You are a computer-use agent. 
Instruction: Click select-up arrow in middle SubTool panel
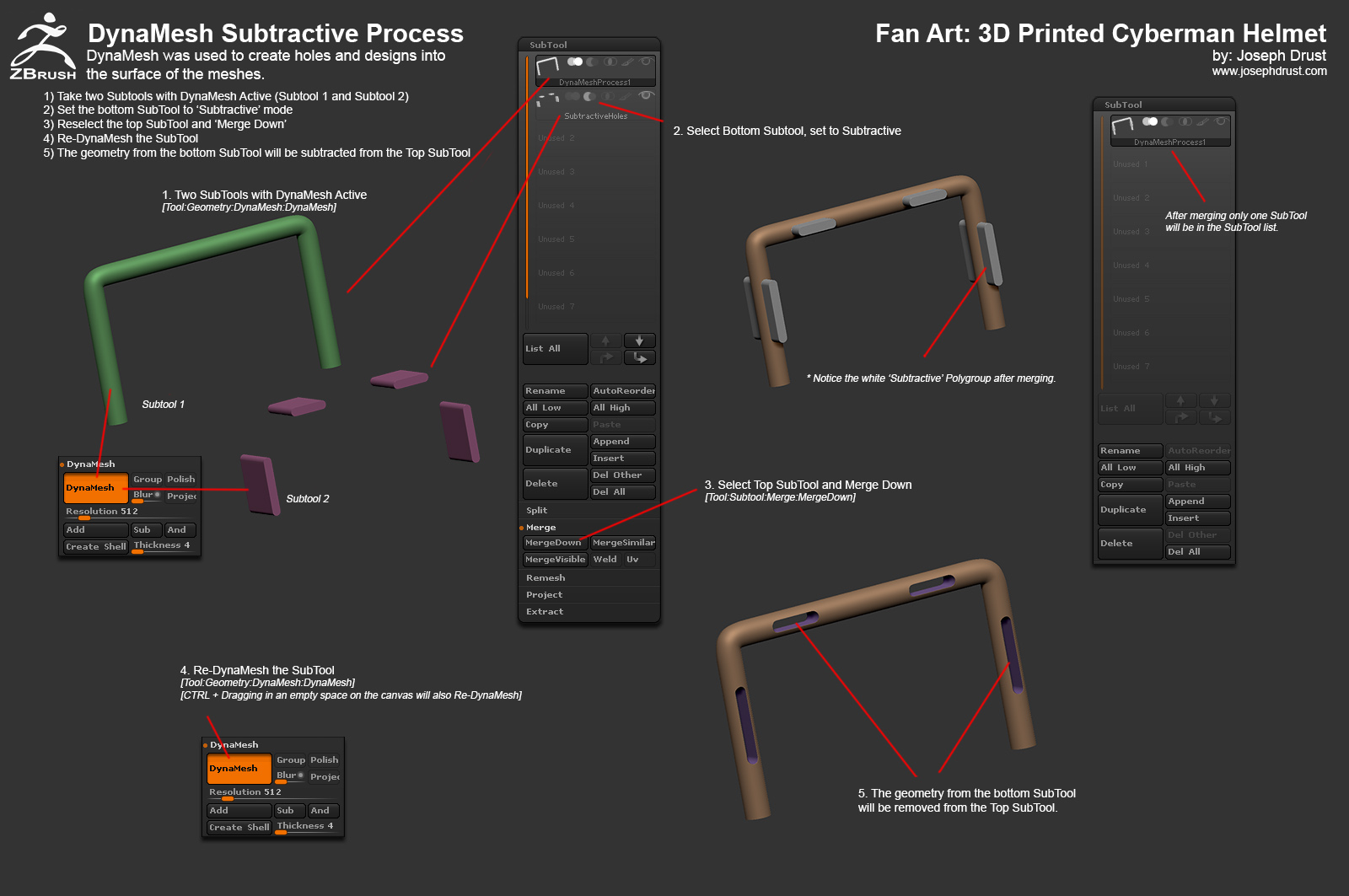[605, 341]
